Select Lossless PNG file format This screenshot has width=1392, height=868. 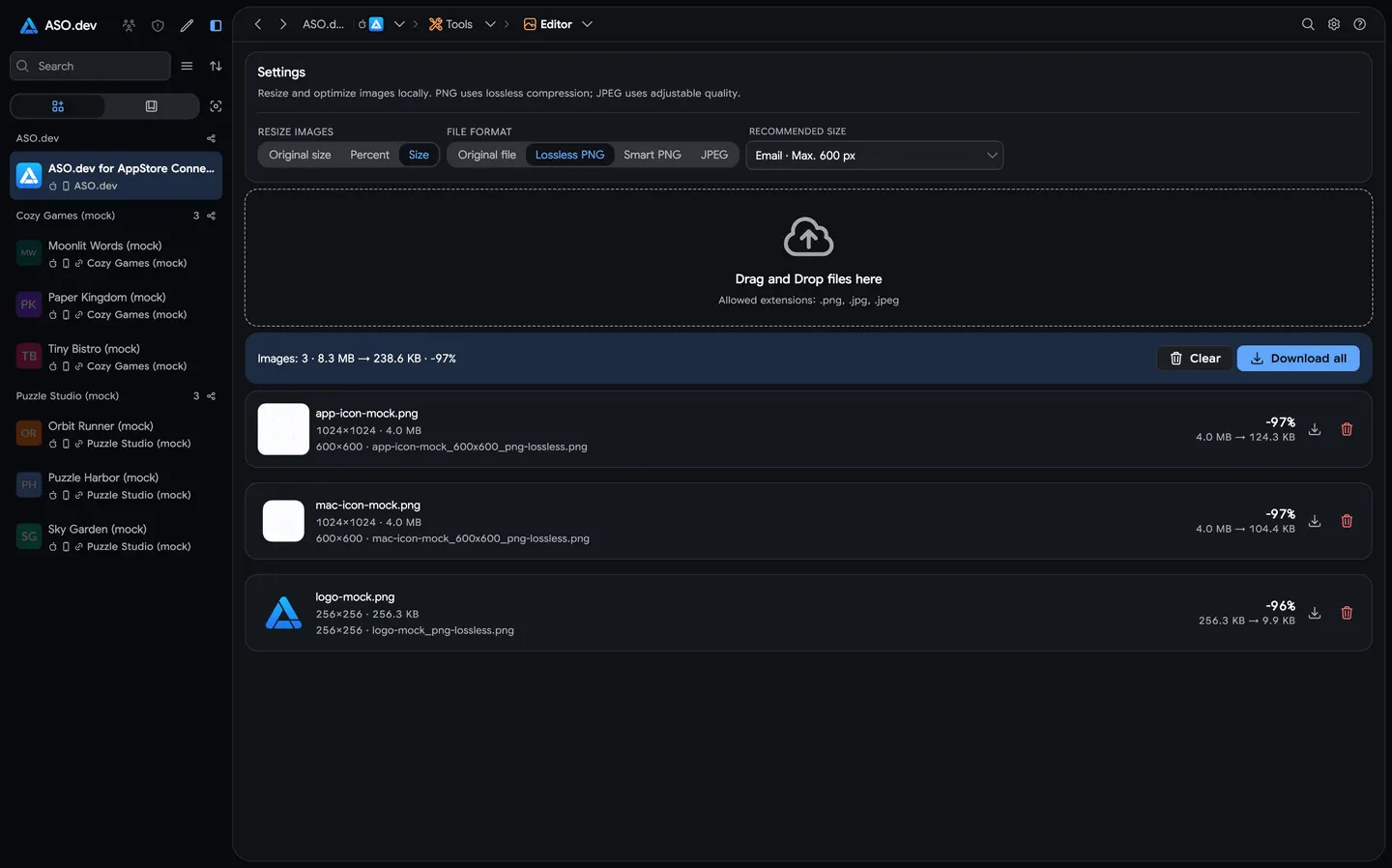(x=569, y=155)
